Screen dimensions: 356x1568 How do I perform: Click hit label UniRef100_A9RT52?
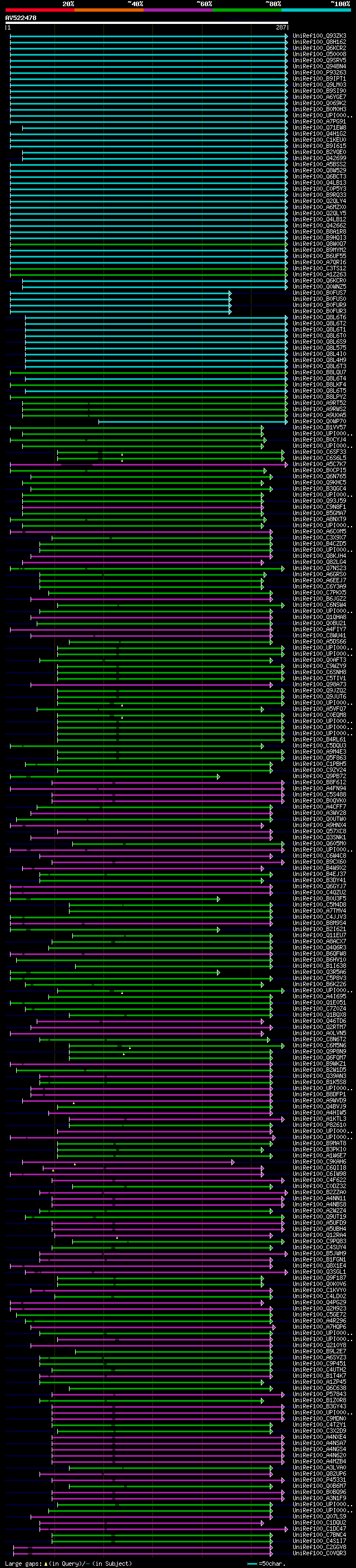(x=319, y=403)
